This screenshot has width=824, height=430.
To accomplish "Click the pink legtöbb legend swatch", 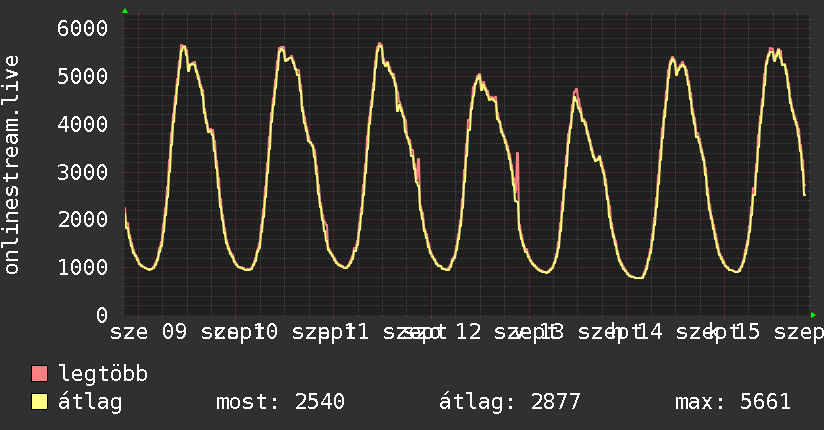I will (x=39, y=374).
